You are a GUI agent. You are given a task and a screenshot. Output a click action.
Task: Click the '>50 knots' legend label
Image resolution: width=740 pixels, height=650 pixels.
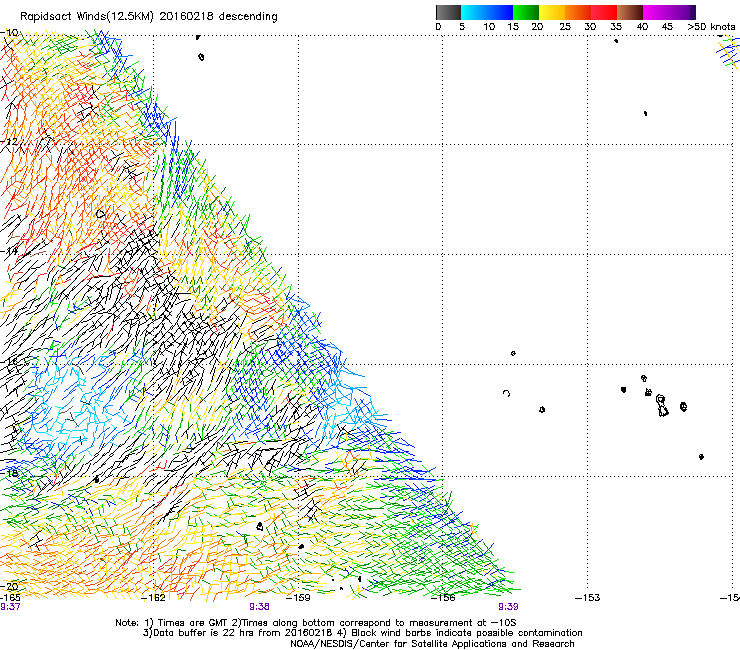[711, 27]
